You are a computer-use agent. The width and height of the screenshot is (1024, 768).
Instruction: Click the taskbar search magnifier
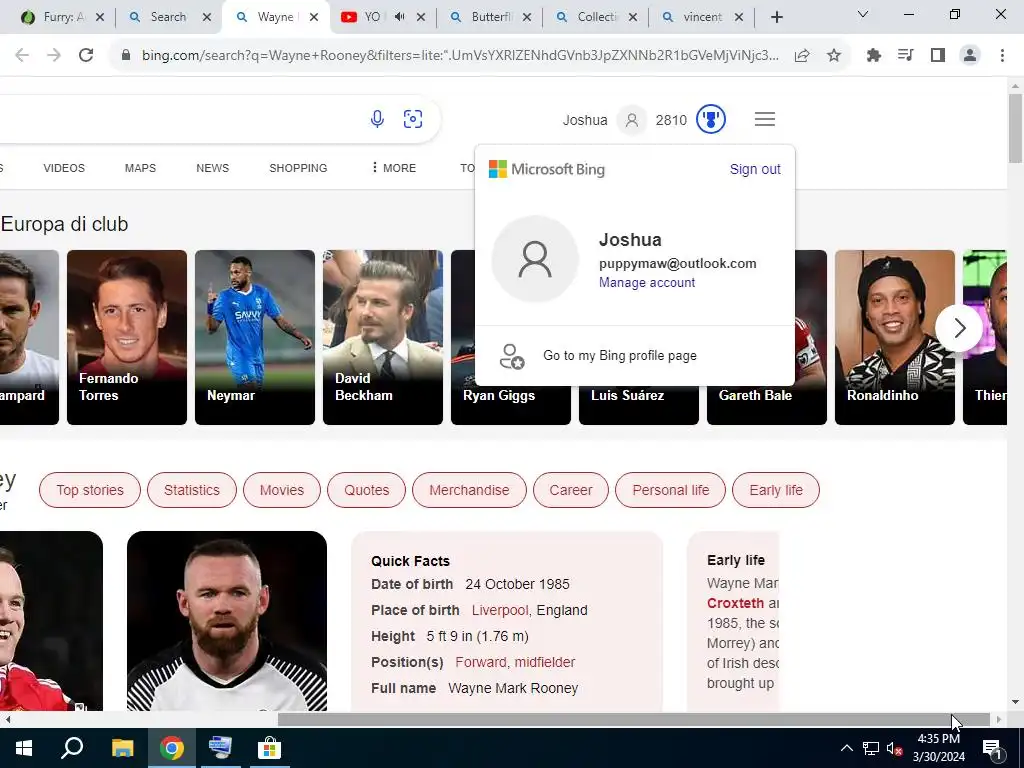click(72, 748)
